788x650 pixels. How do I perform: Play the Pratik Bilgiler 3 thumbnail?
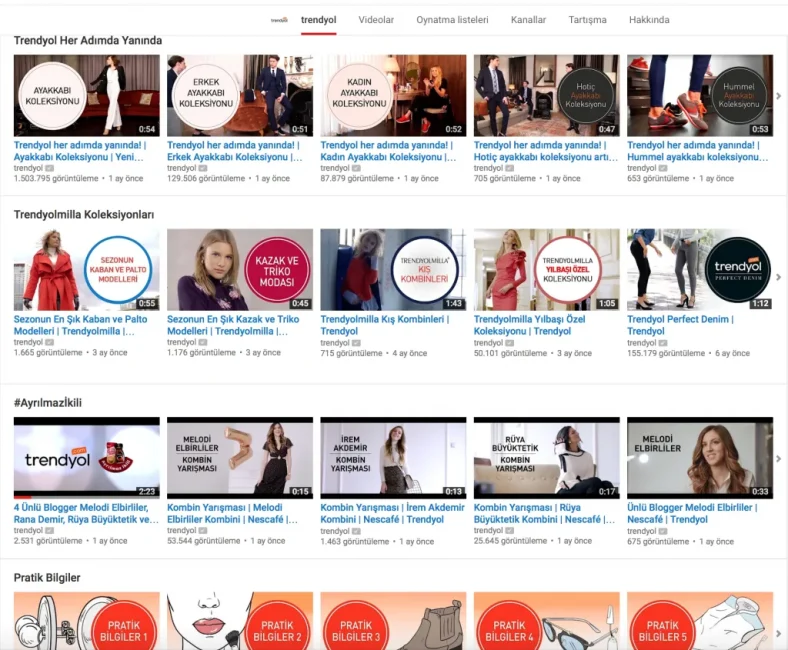pyautogui.click(x=393, y=621)
